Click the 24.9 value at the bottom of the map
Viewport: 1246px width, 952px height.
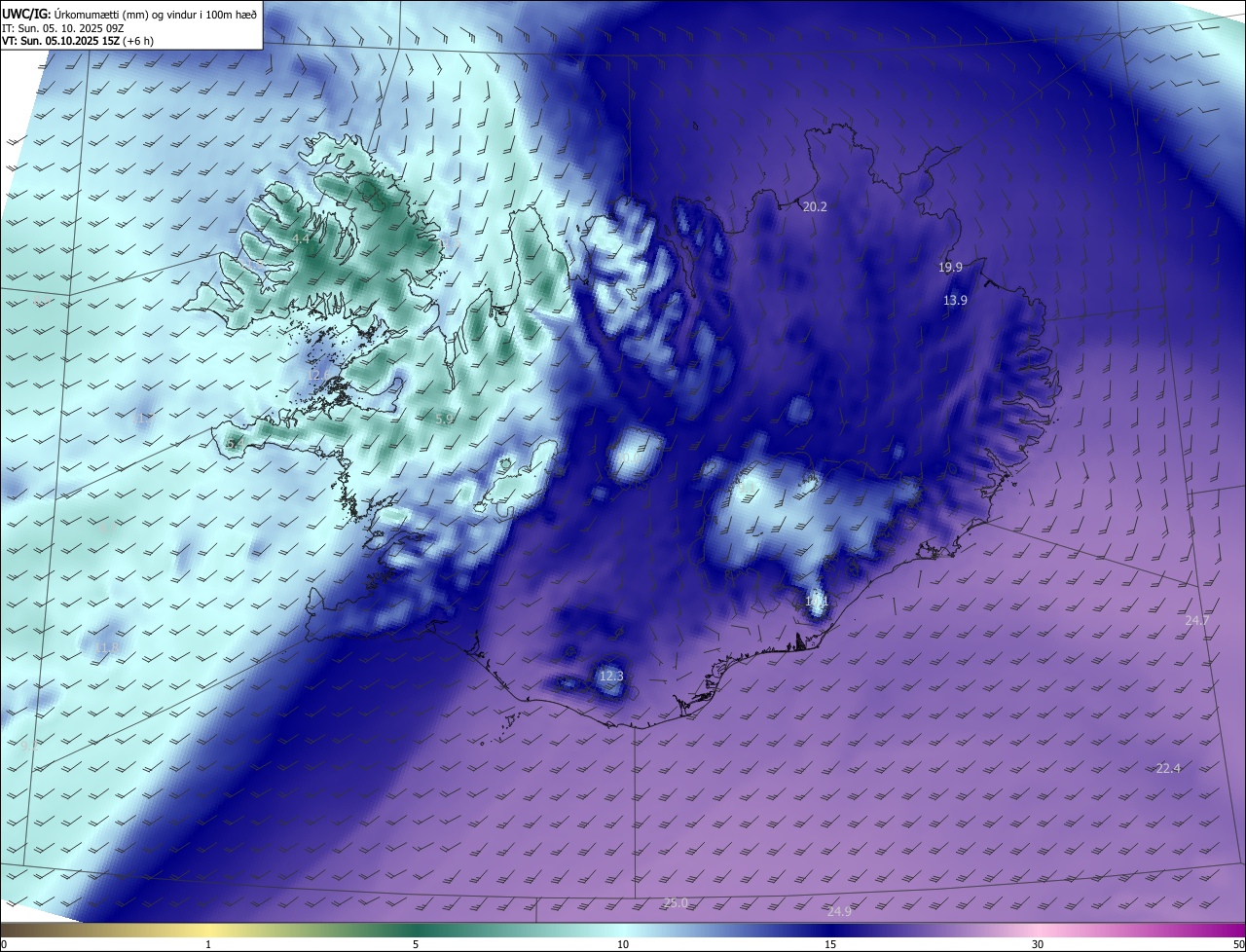pos(839,912)
